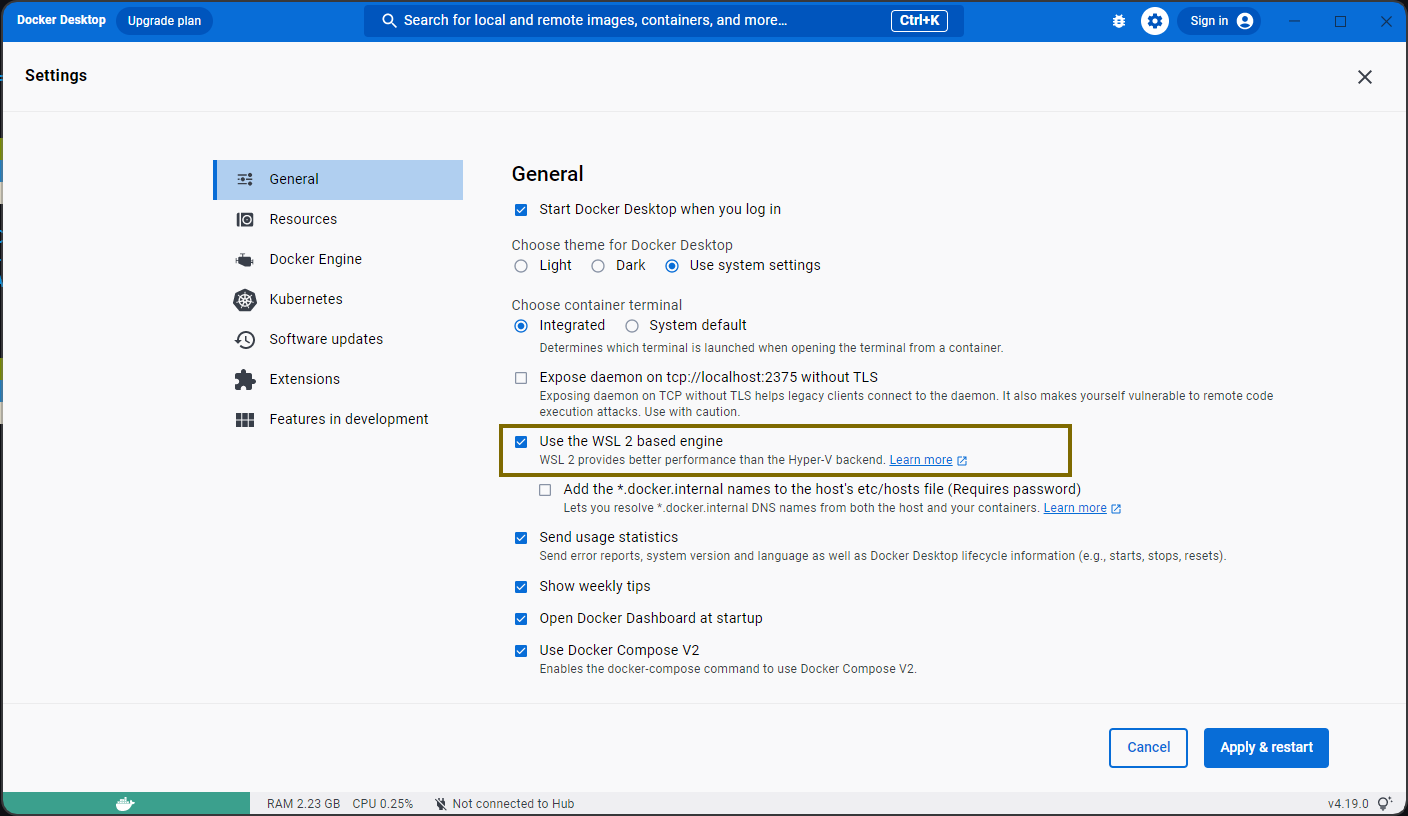Click Cancel to discard changes

(x=1149, y=748)
